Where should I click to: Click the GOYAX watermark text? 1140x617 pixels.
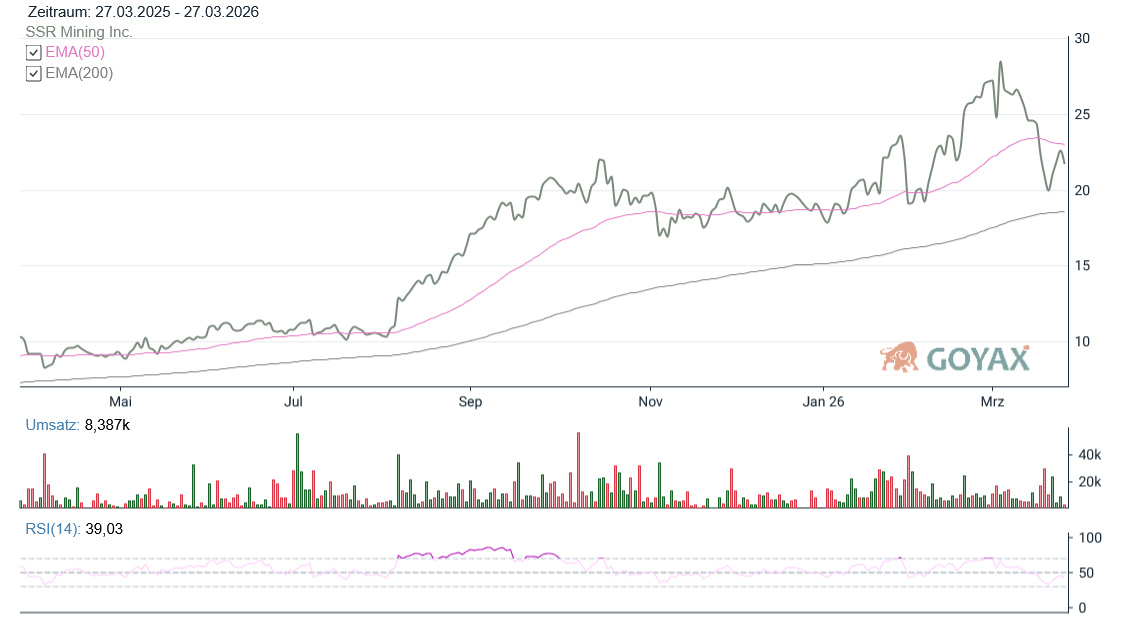977,359
